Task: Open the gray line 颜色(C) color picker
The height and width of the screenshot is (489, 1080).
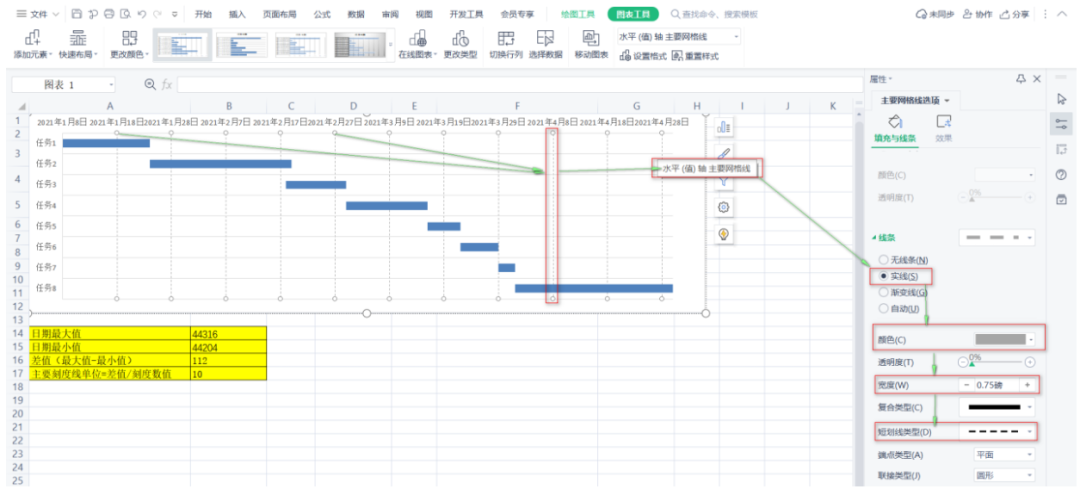Action: [1005, 339]
